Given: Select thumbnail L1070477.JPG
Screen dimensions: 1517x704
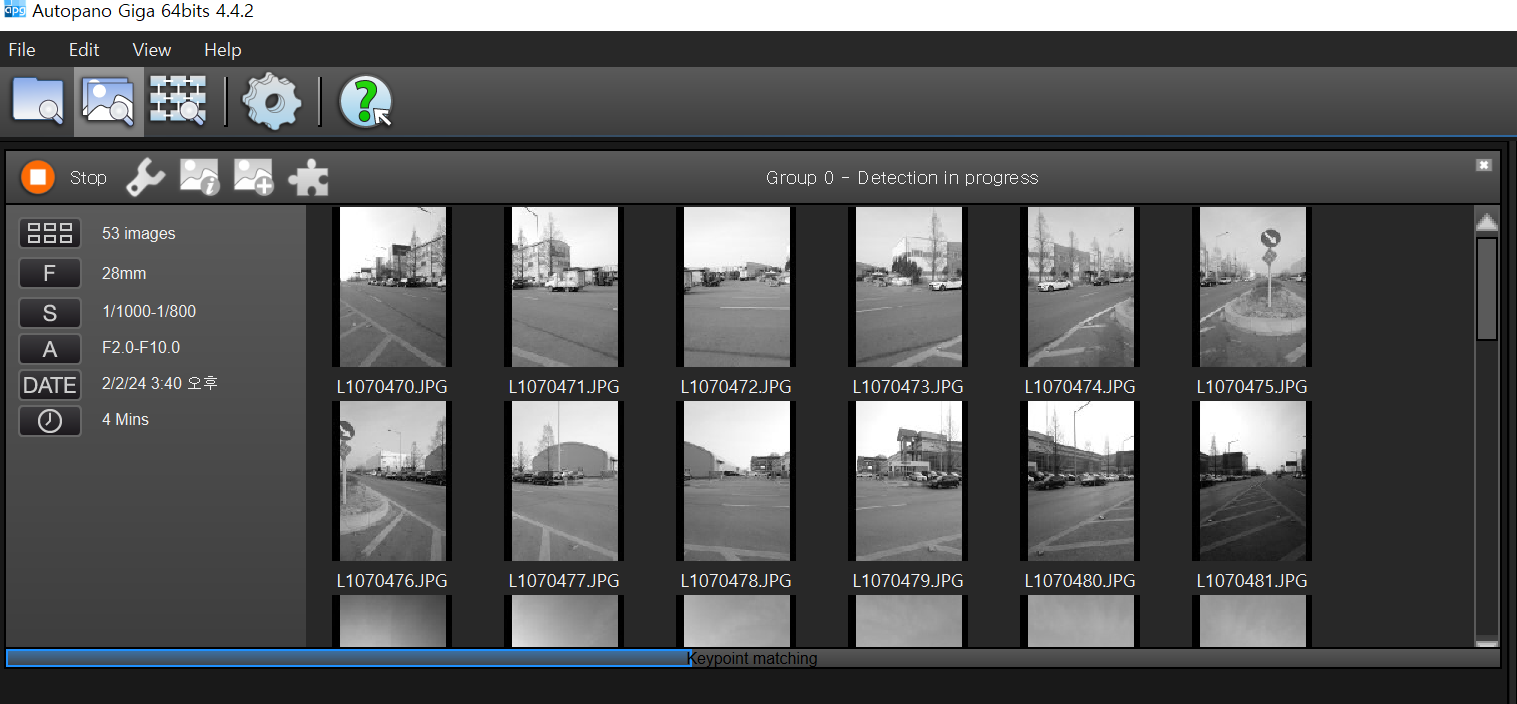Looking at the screenshot, I should [564, 481].
